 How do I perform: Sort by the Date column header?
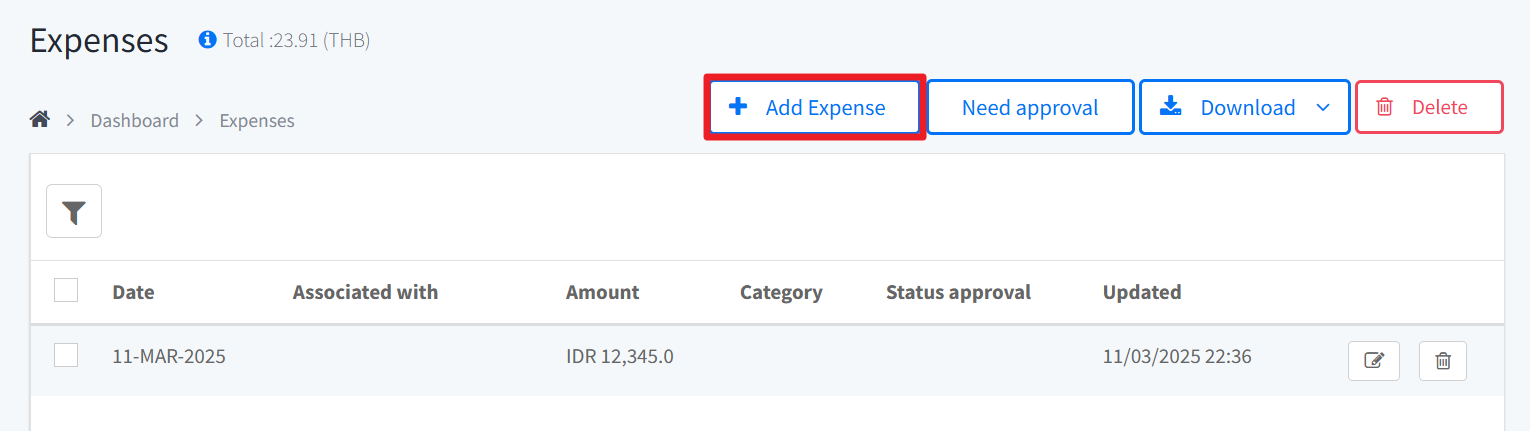click(x=133, y=293)
